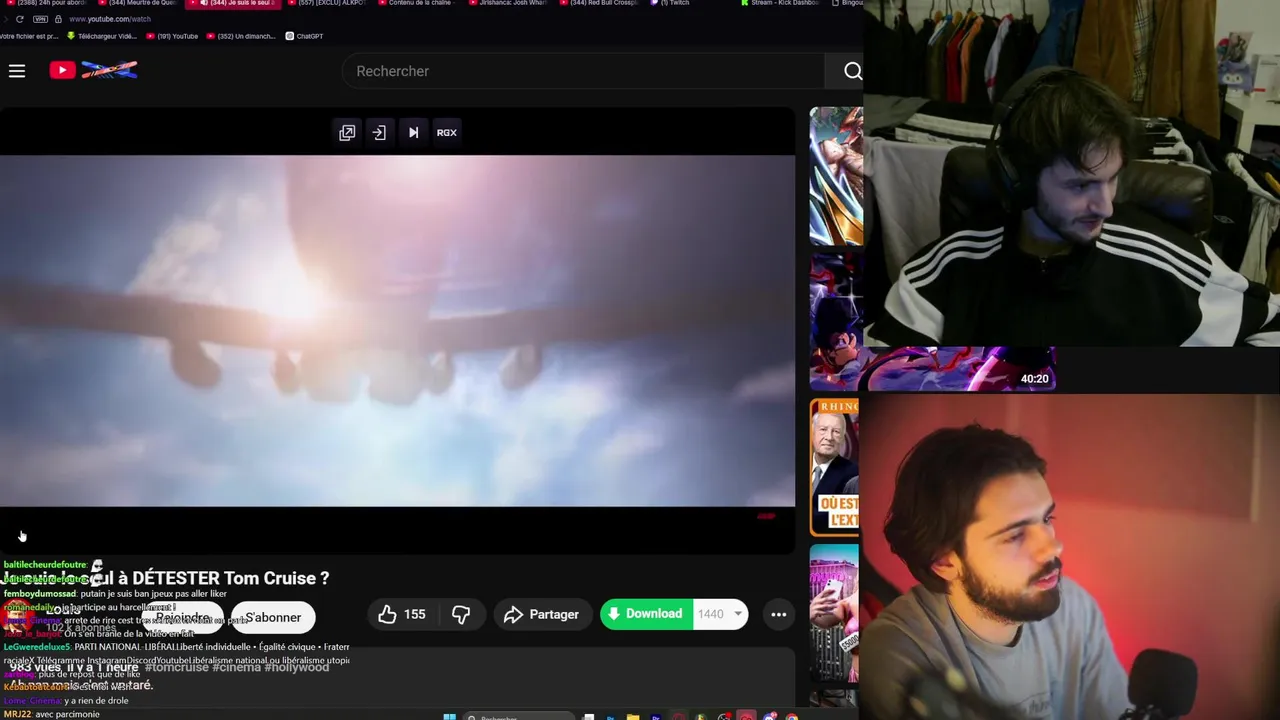Reload the page with refresh icon
This screenshot has width=1280, height=720.
click(x=19, y=19)
